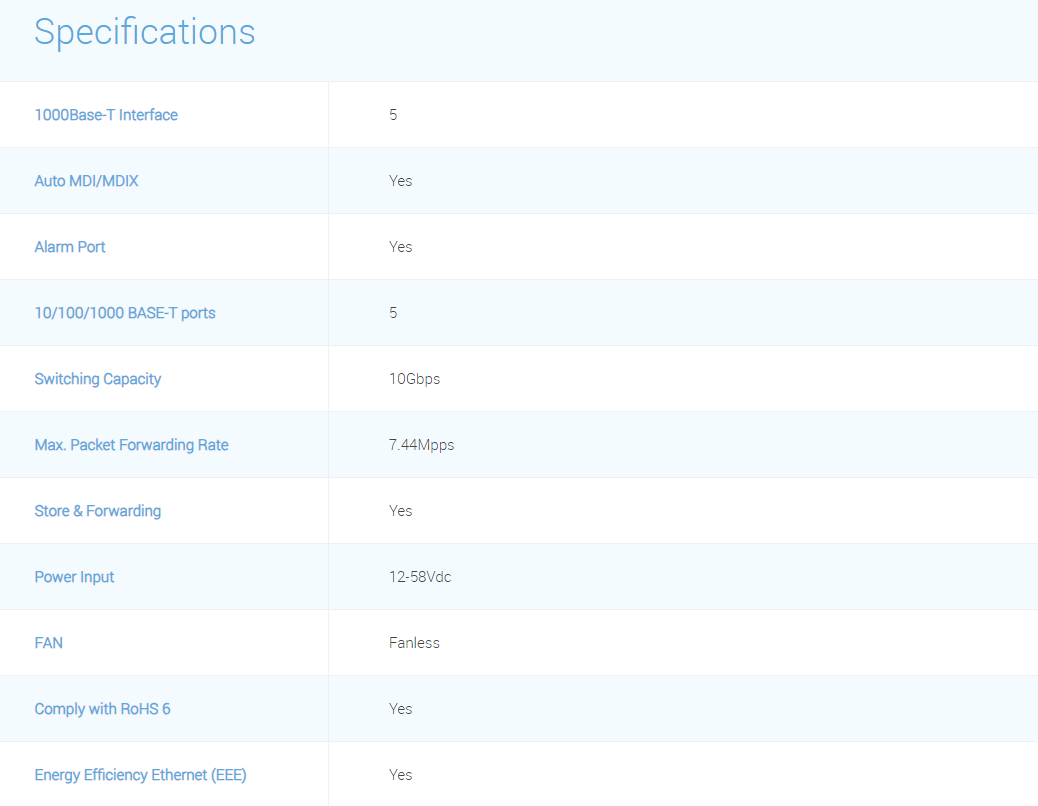The width and height of the screenshot is (1038, 806).
Task: Select the Max. Packet Forwarding Rate label
Action: pyautogui.click(x=131, y=445)
